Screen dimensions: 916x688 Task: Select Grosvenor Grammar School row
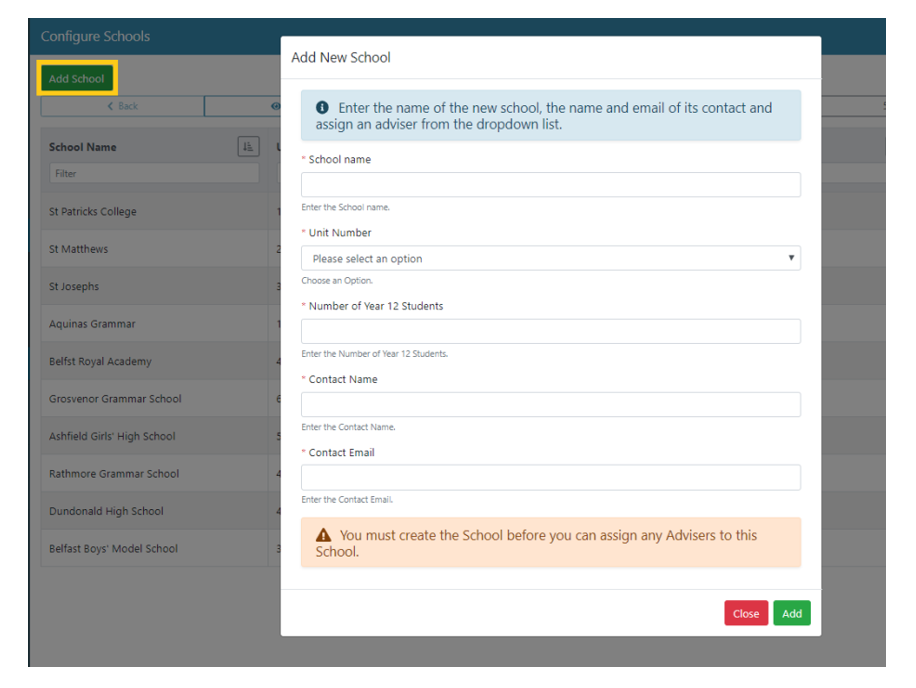pyautogui.click(x=161, y=398)
